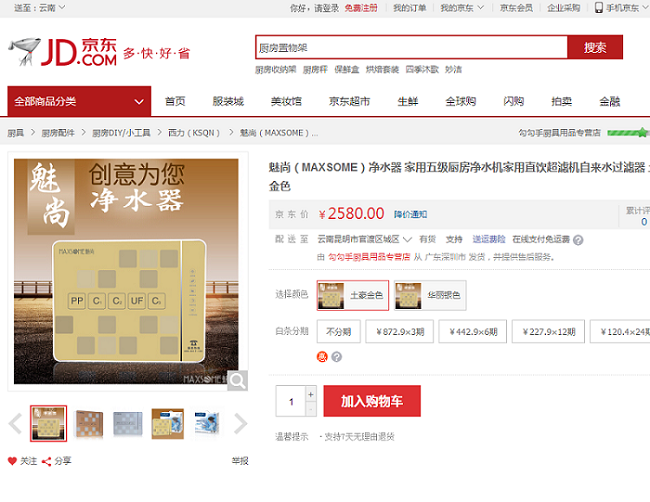Open the 送至：云南 location dropdown
The image size is (650, 502).
coord(40,7)
